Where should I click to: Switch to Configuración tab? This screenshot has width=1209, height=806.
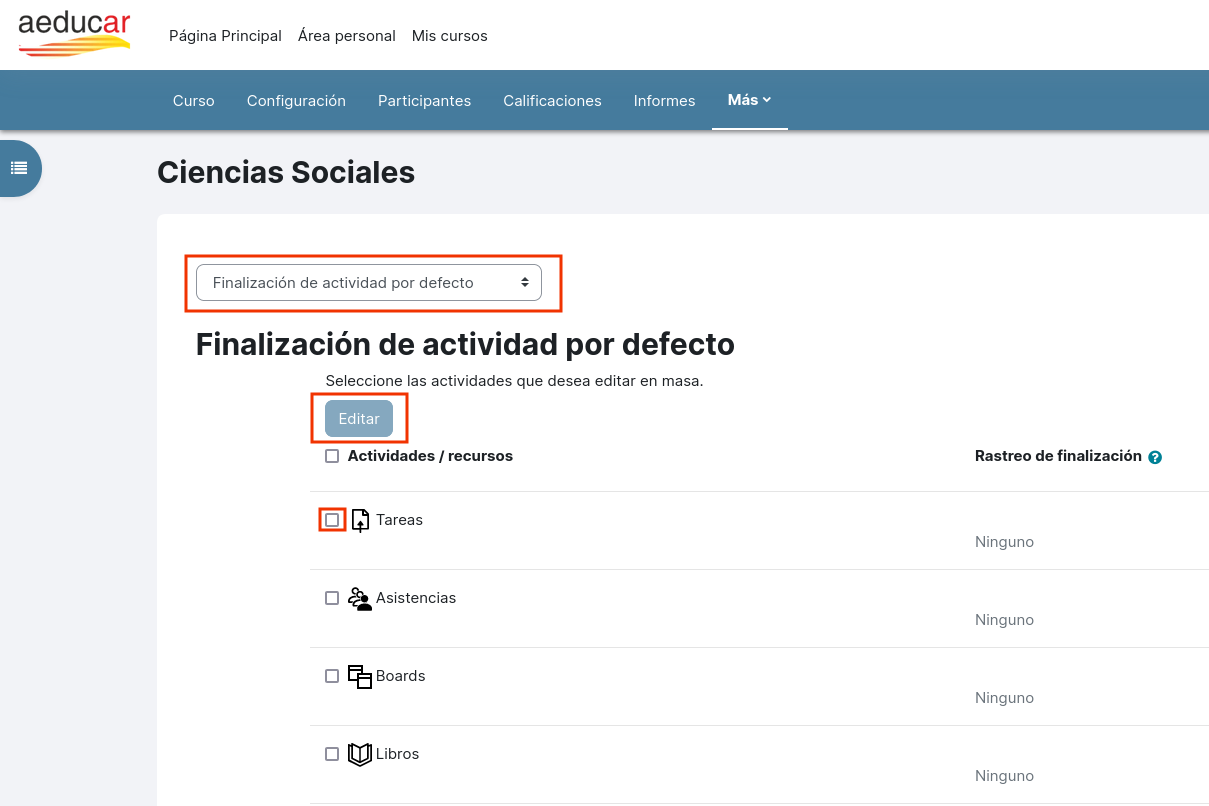click(296, 101)
